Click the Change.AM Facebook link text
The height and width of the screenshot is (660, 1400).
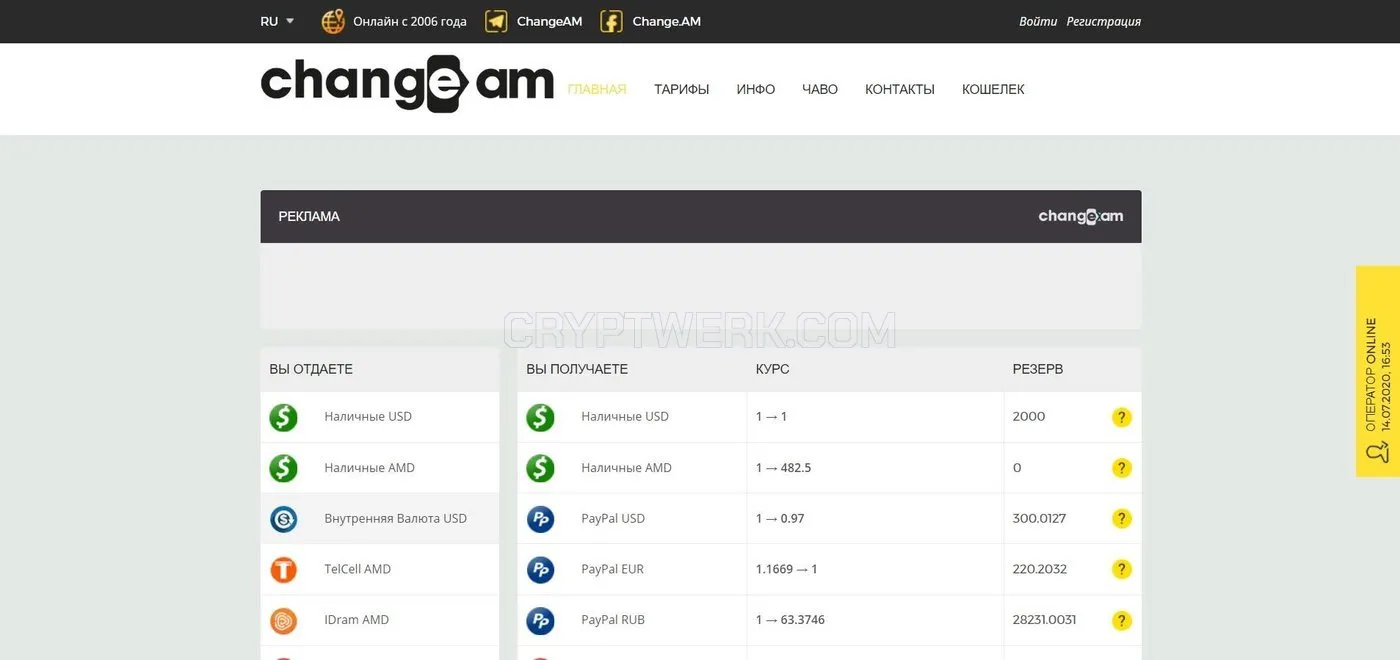(666, 21)
